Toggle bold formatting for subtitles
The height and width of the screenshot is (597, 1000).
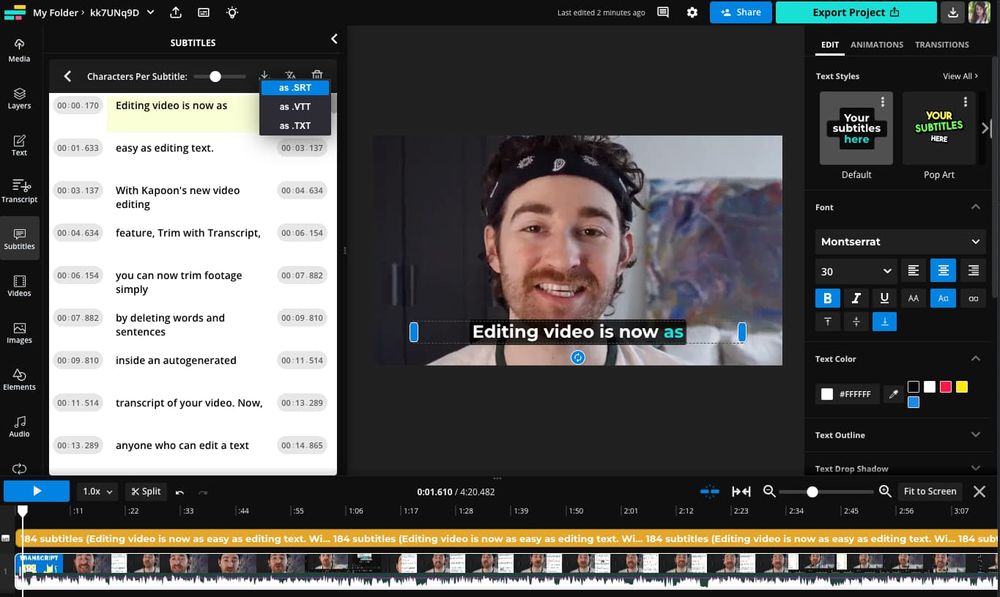click(827, 297)
